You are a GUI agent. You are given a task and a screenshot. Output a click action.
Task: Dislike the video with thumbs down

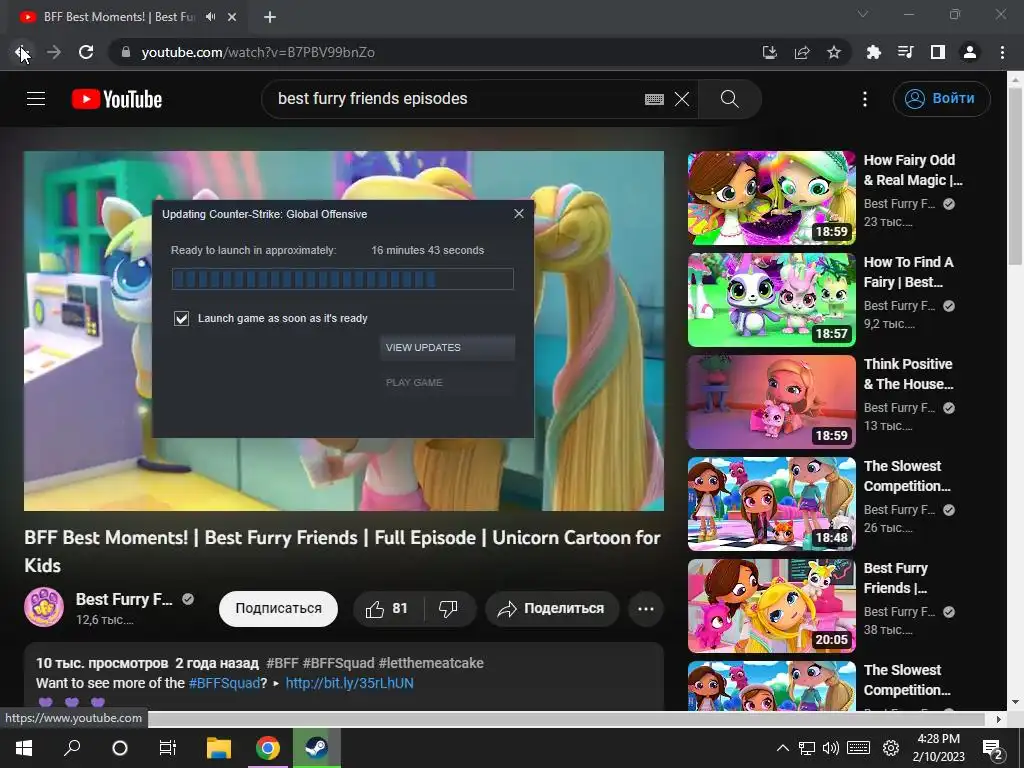click(x=449, y=609)
